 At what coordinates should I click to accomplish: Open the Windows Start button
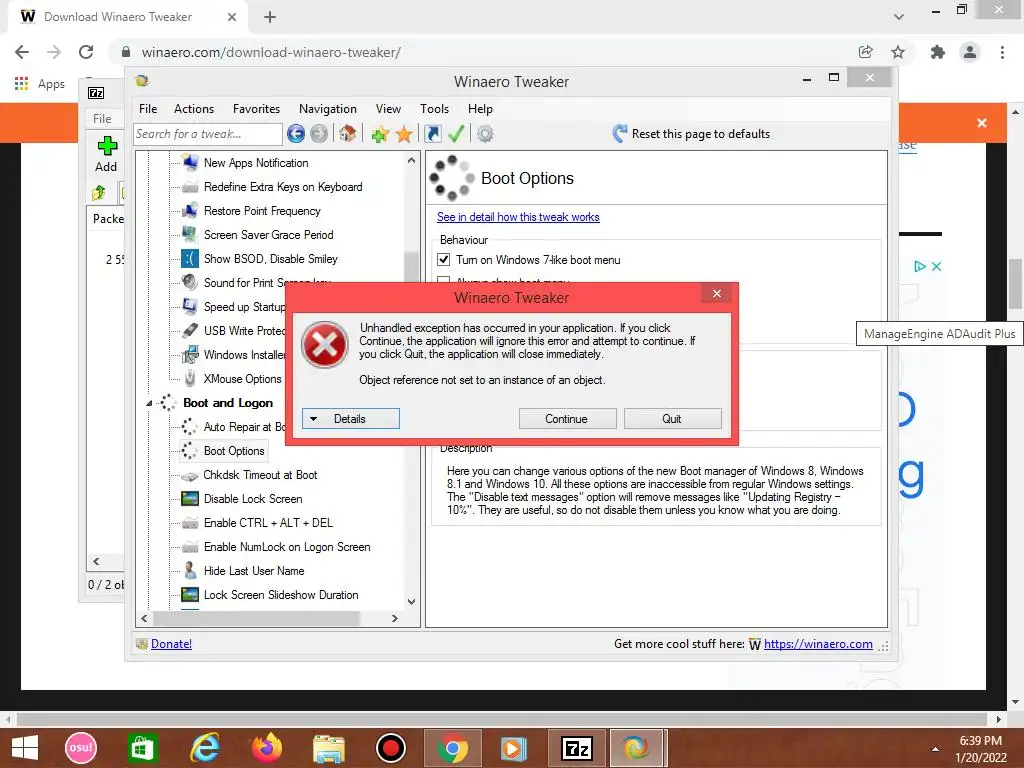tap(25, 748)
